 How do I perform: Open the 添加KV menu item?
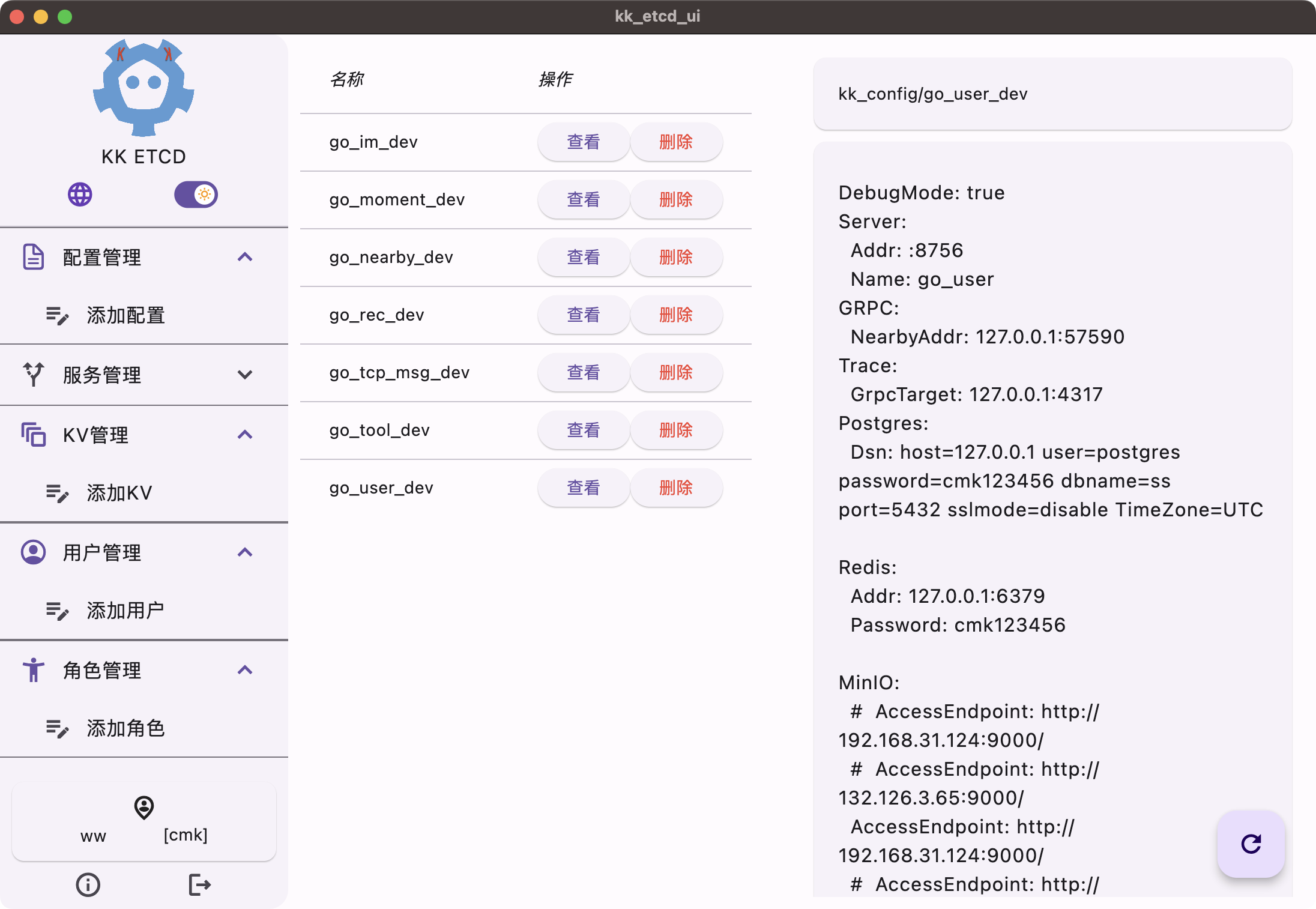[119, 493]
